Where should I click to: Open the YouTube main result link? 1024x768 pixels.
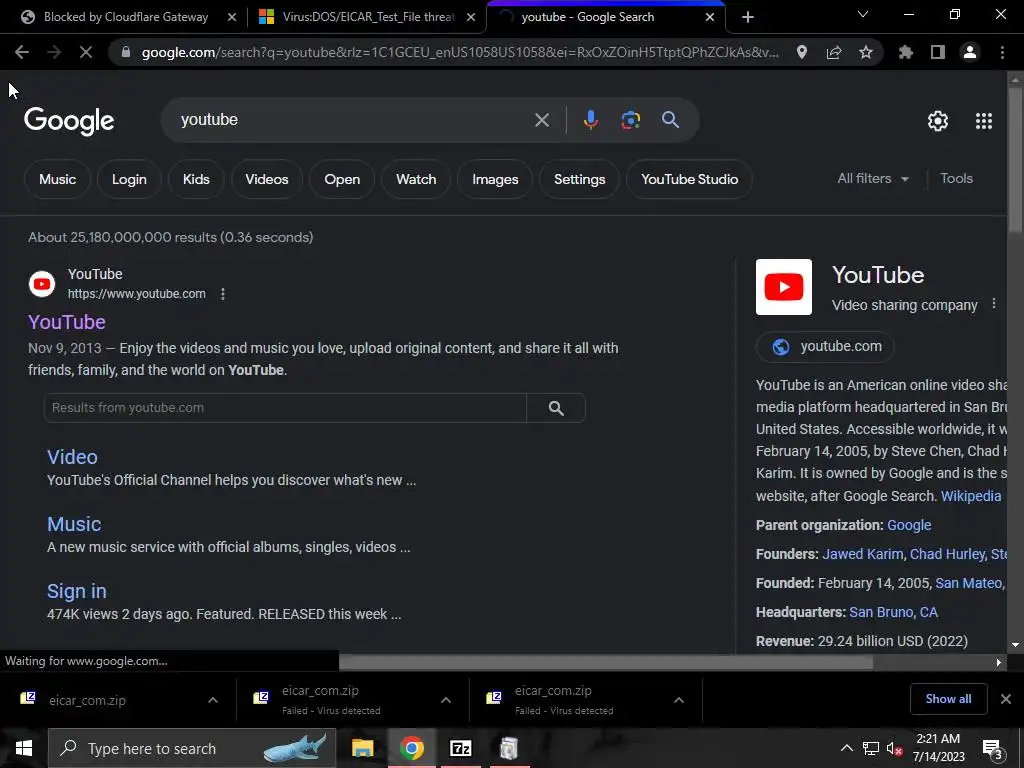pyautogui.click(x=67, y=322)
